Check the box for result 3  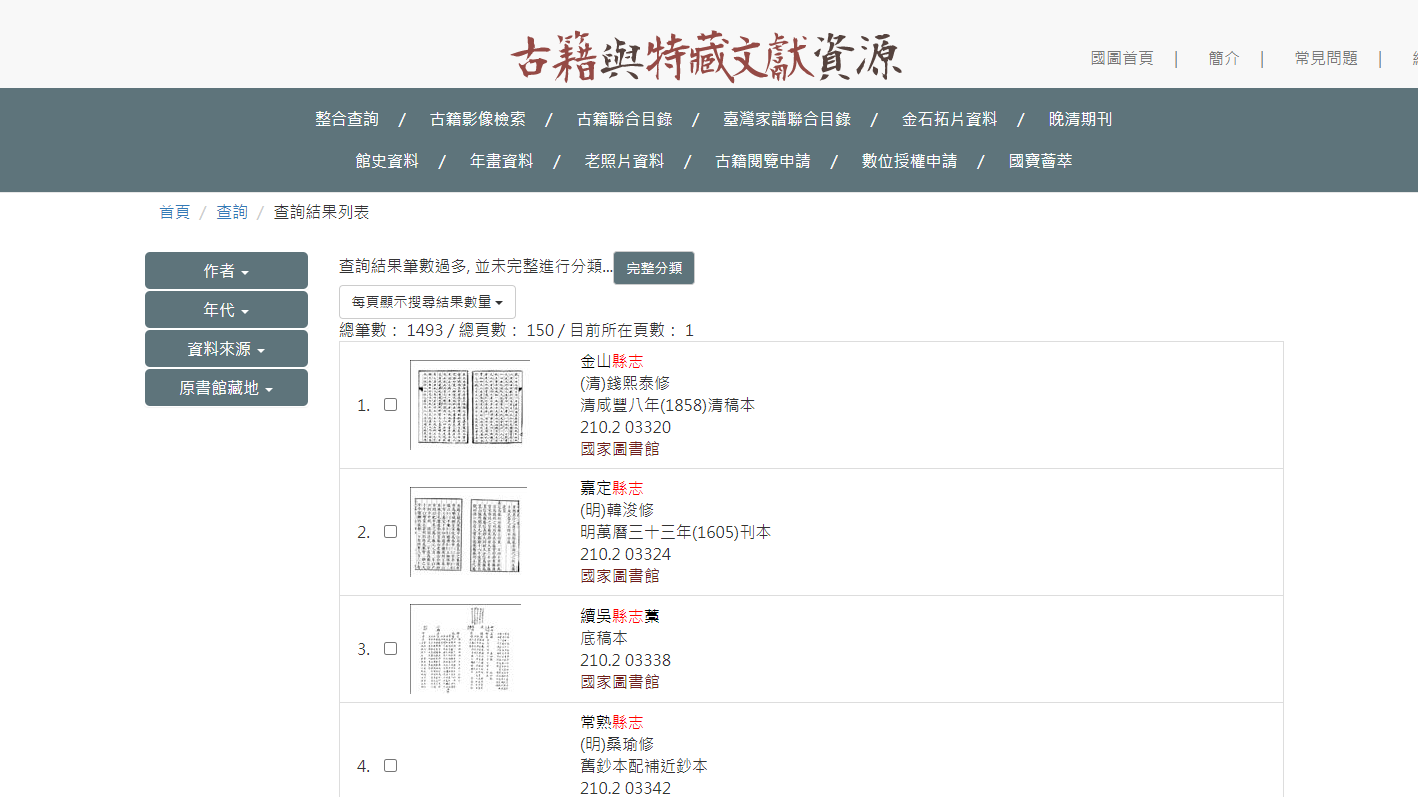tap(391, 649)
